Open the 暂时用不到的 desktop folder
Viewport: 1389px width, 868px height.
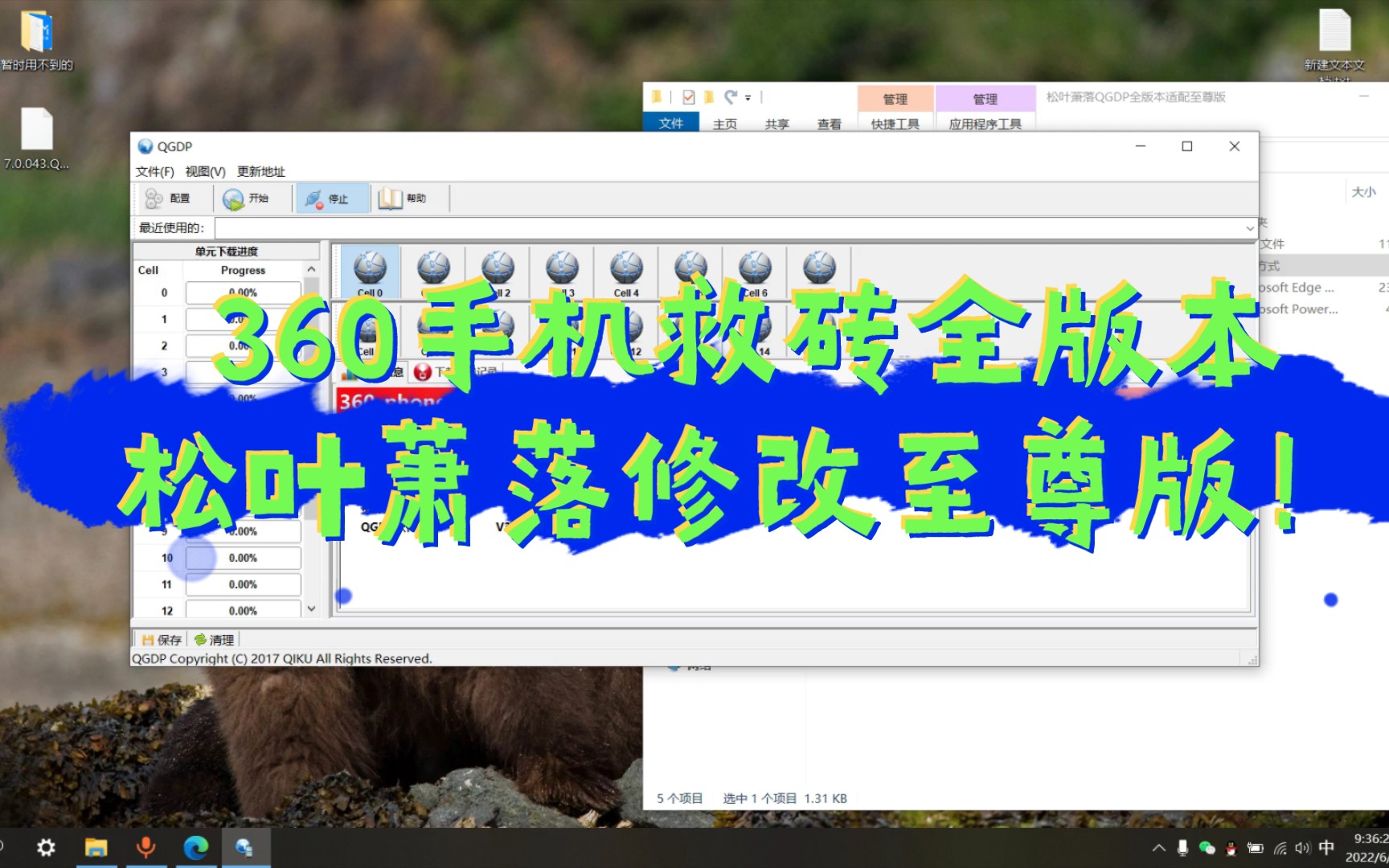(x=37, y=41)
